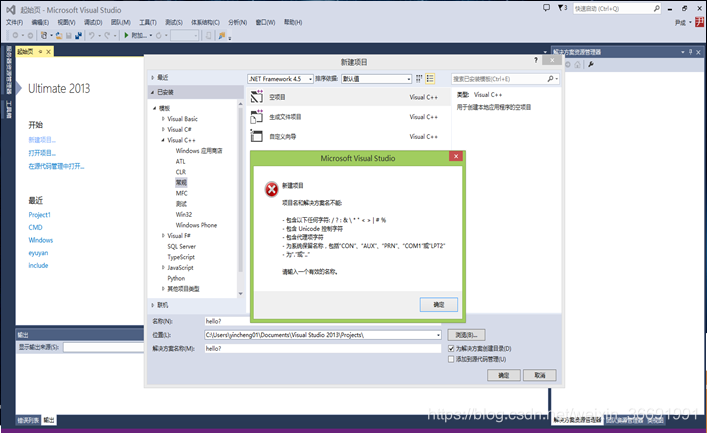Click 确定 in the New Project dialog
The width and height of the screenshot is (707, 433).
point(504,375)
